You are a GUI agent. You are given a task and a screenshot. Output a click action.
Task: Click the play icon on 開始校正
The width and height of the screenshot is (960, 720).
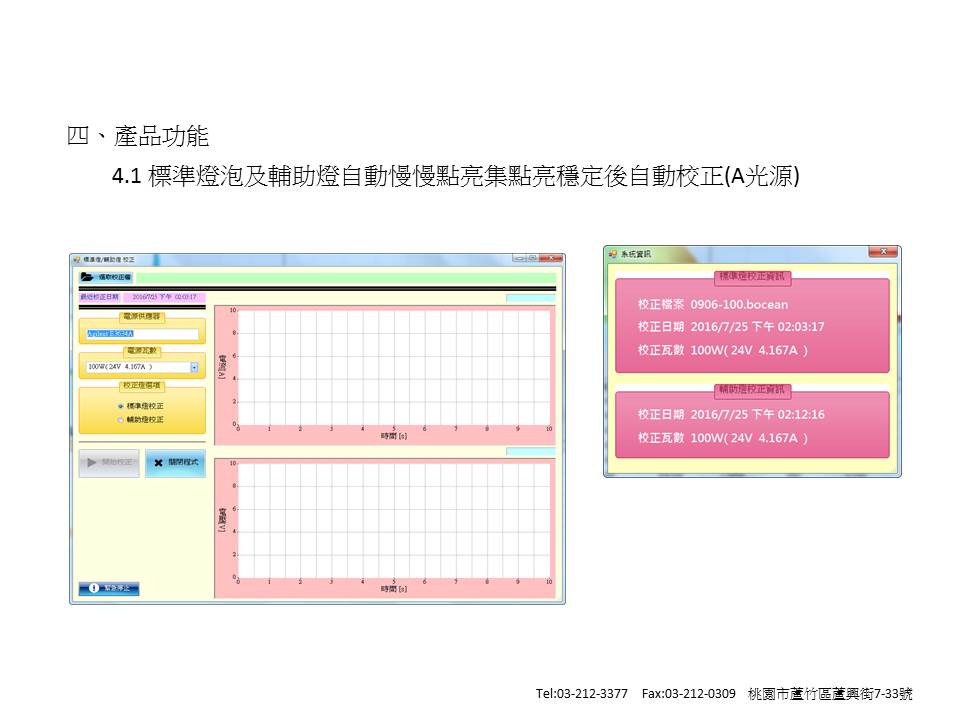[x=92, y=463]
